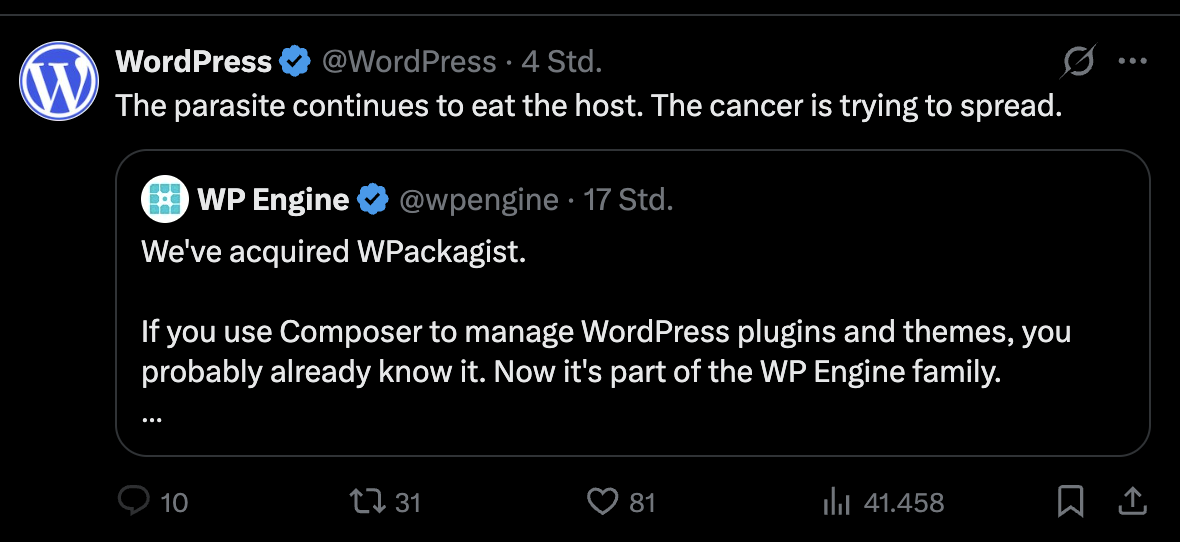
Task: Bookmark the WordPress post
Action: coord(1071,501)
